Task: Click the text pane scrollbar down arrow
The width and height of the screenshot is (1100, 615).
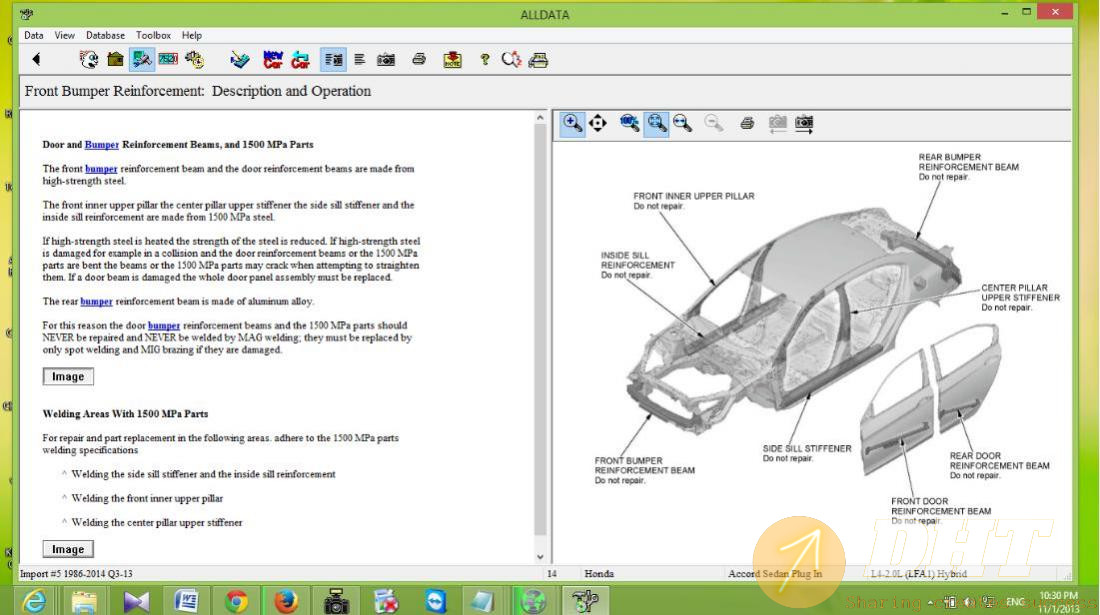Action: (x=541, y=556)
